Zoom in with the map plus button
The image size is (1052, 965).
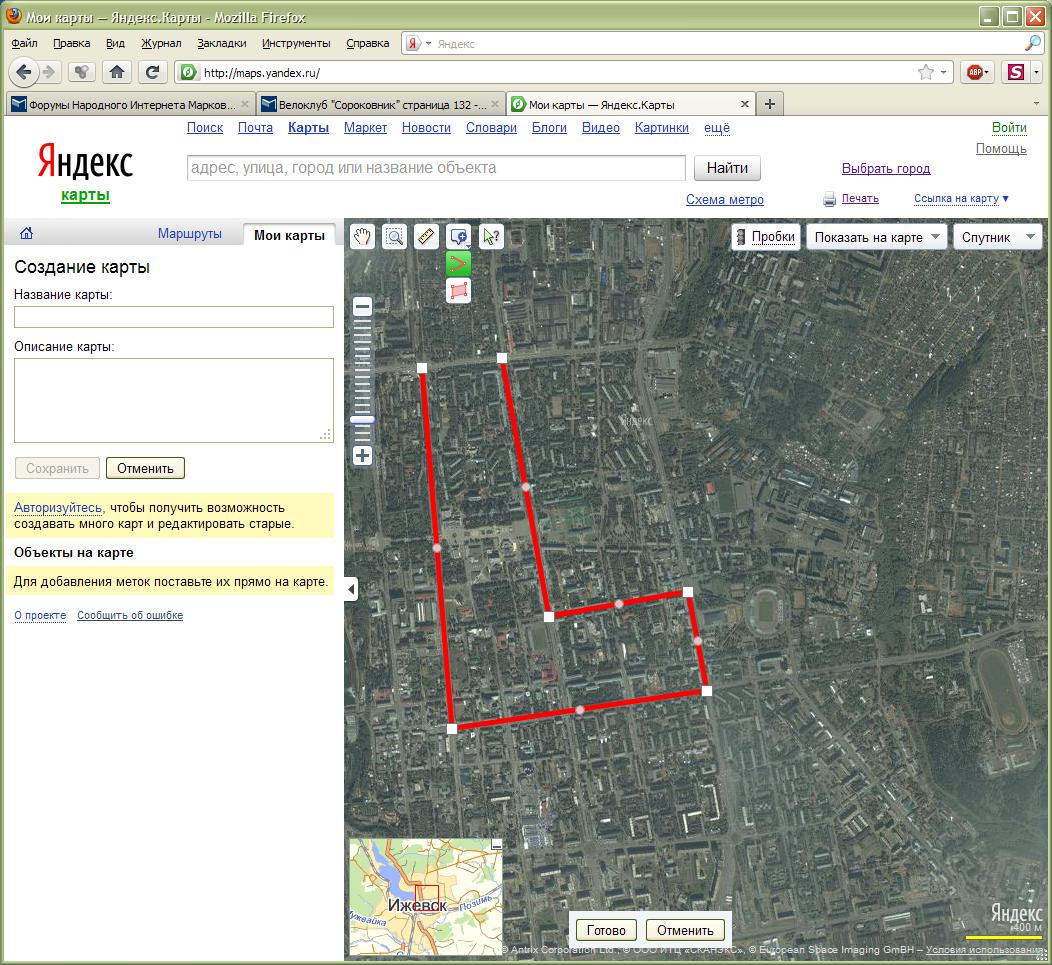pyautogui.click(x=362, y=456)
